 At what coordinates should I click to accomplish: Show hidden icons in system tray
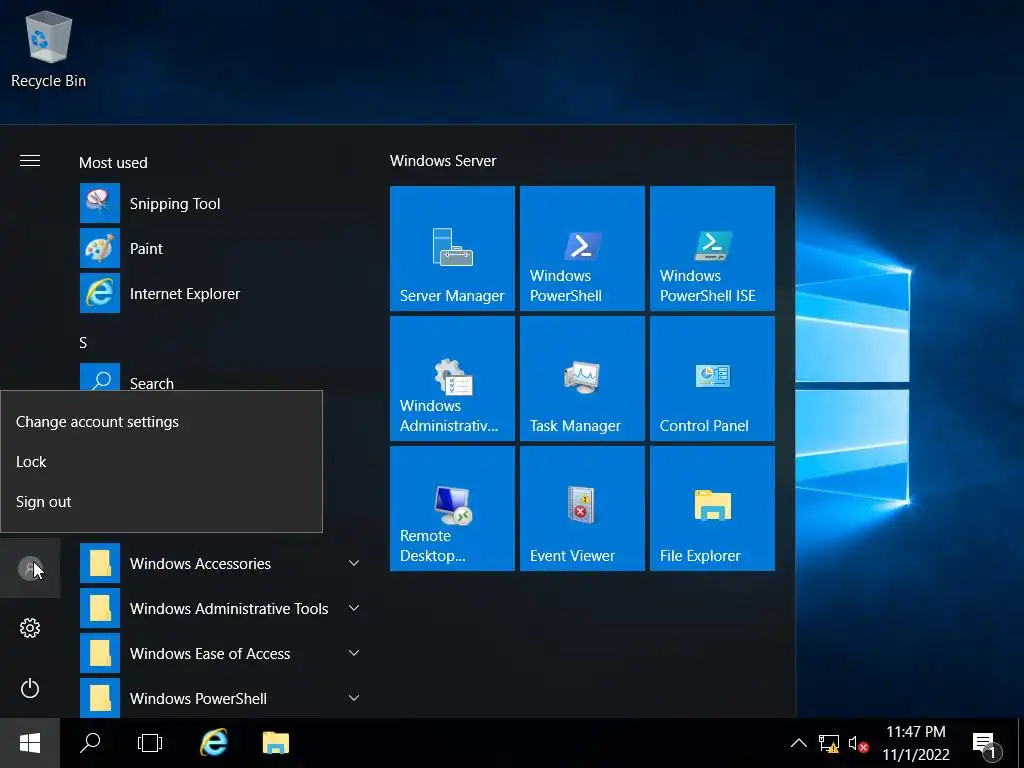pos(798,743)
